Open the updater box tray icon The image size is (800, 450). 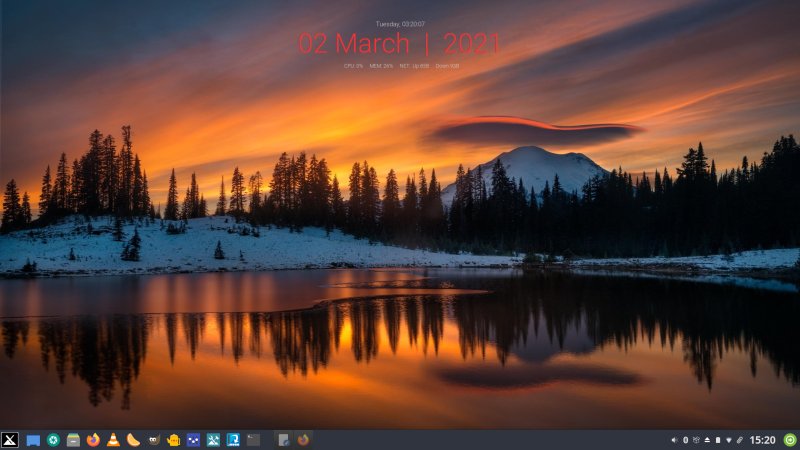click(x=696, y=440)
